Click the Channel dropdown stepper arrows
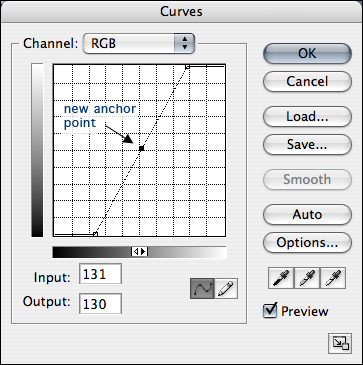This screenshot has width=363, height=365. point(184,43)
